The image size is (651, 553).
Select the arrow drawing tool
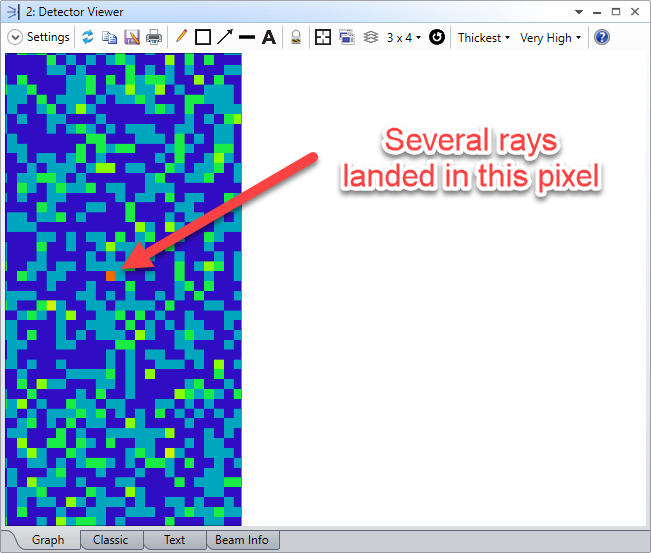(x=225, y=37)
